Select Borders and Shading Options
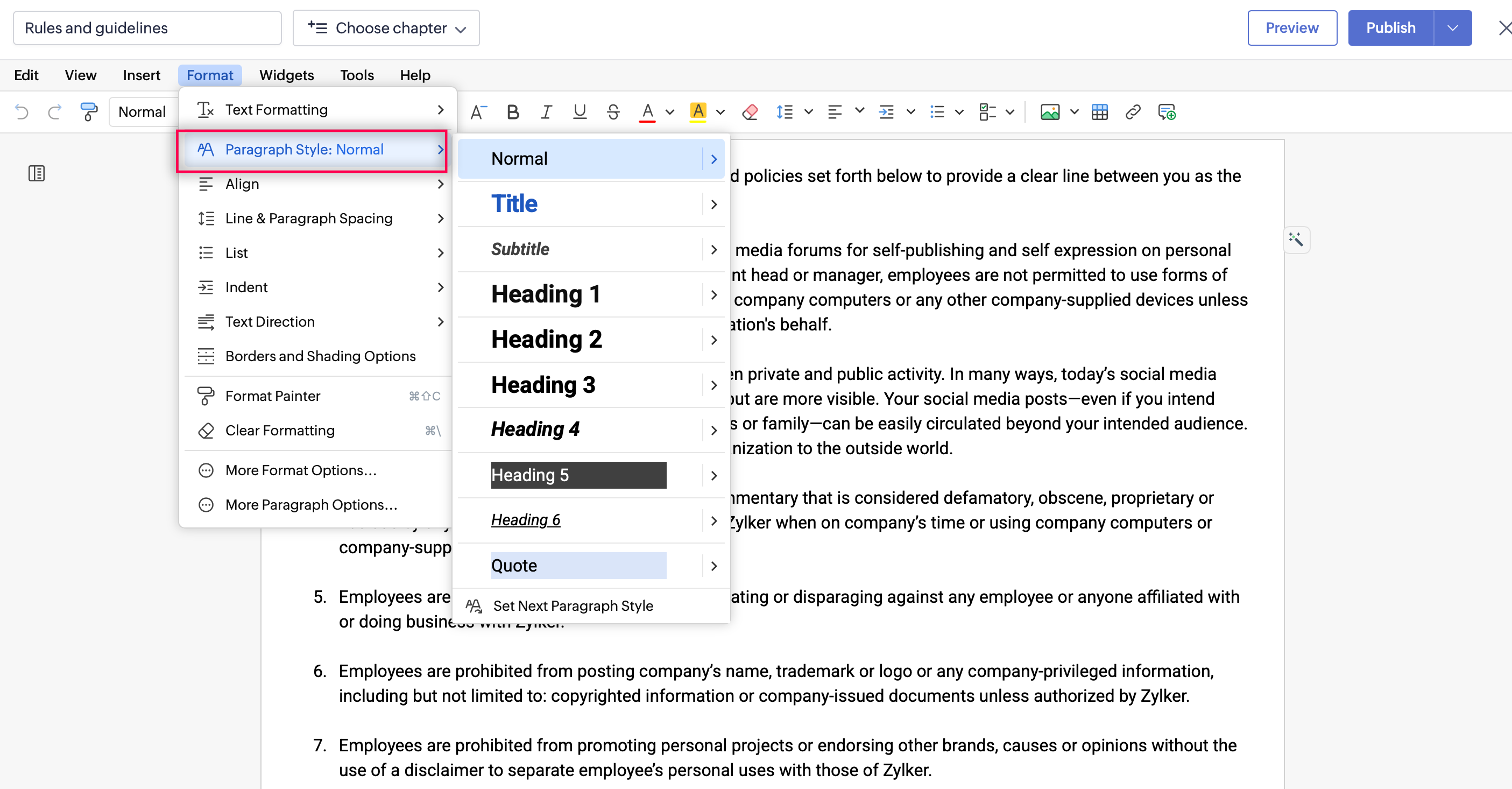The image size is (1512, 789). (x=320, y=356)
